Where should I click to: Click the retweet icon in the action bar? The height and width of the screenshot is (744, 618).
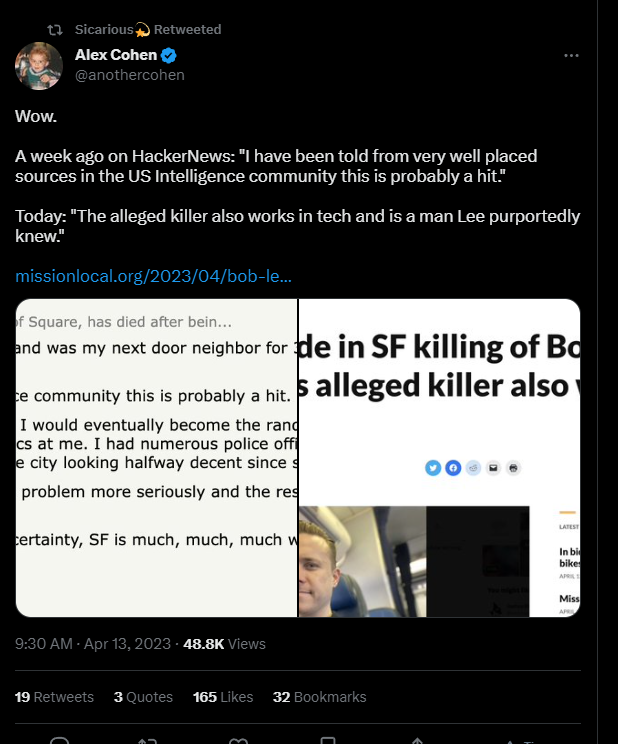[148, 741]
